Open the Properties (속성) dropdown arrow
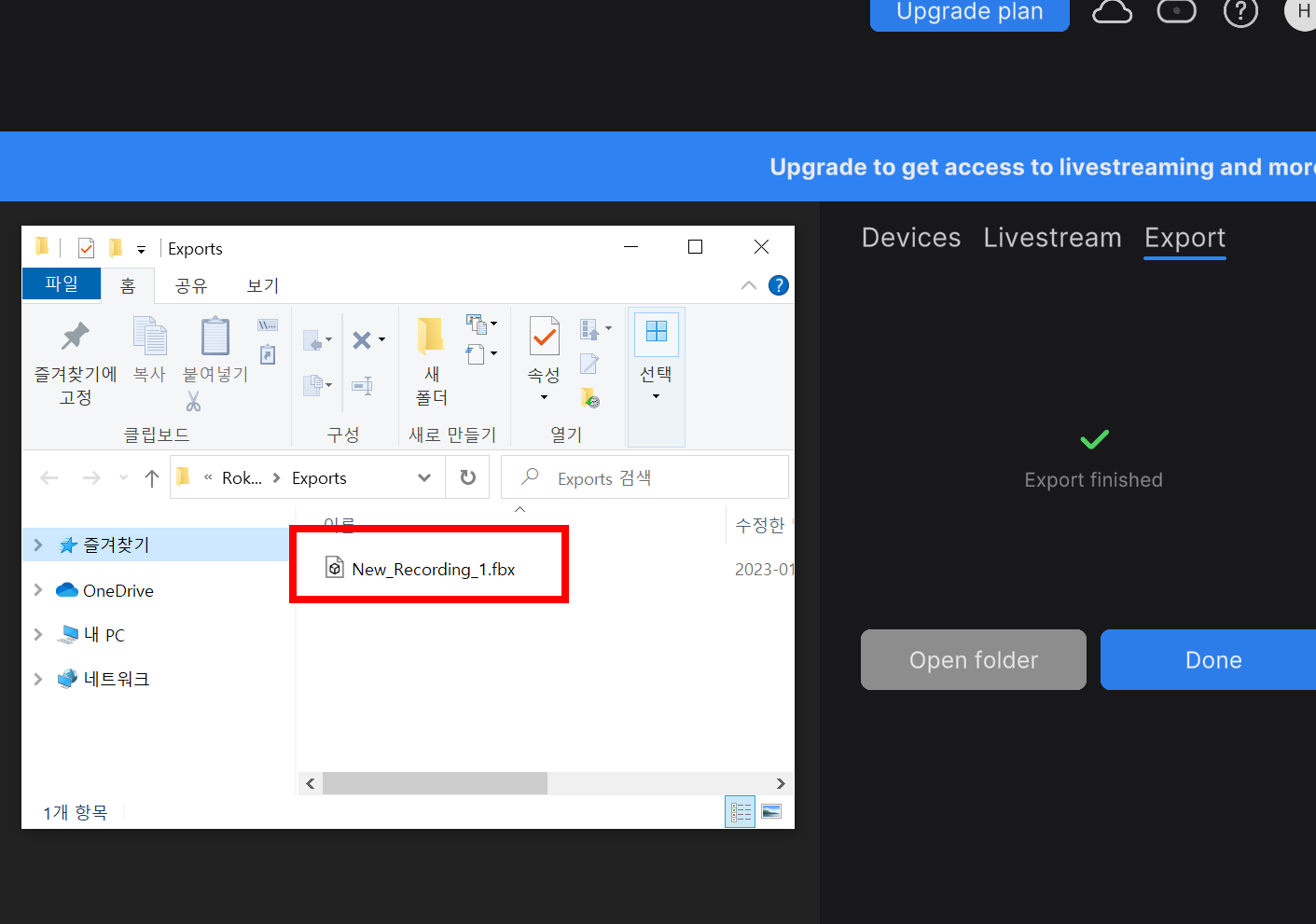Viewport: 1316px width, 924px height. pyautogui.click(x=545, y=398)
